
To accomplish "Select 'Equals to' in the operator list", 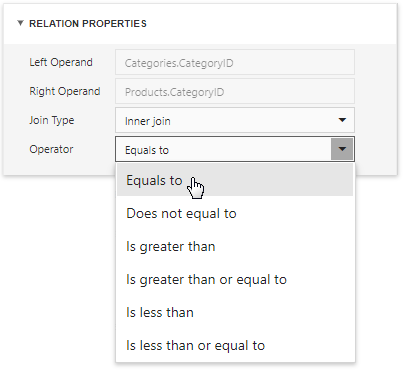I will tap(235, 180).
